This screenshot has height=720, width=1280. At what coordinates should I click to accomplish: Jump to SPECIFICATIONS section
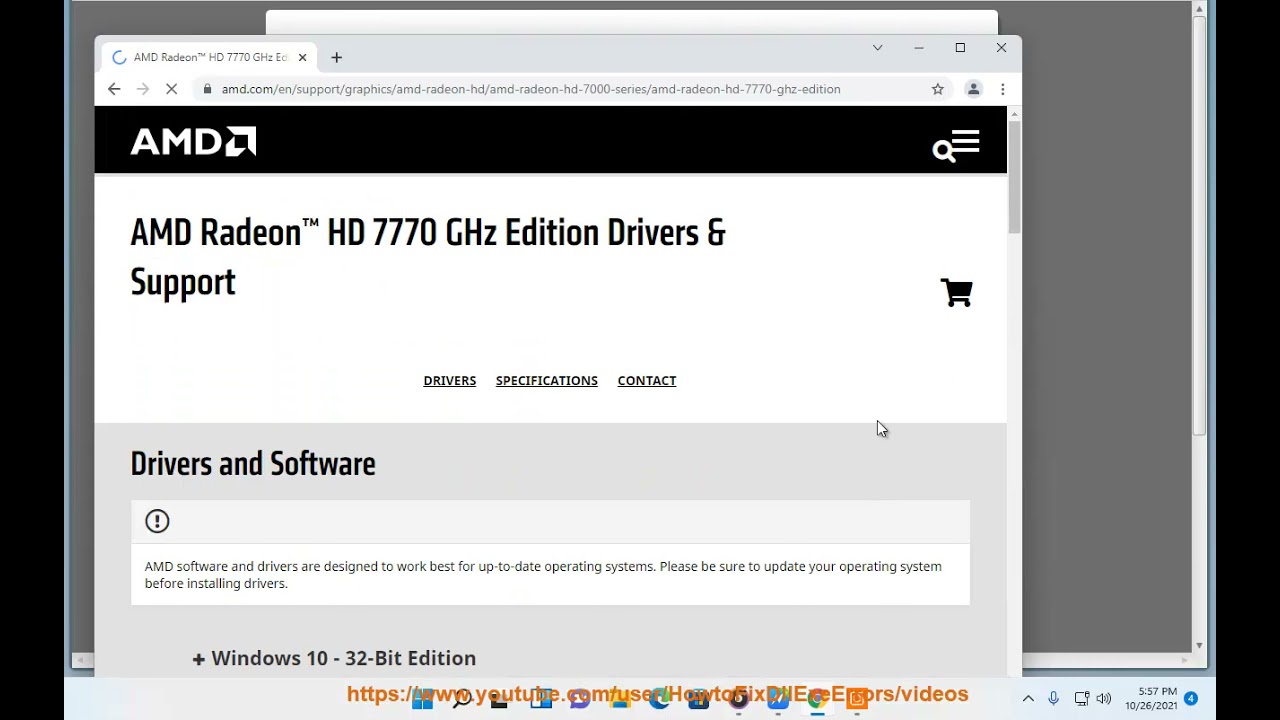pyautogui.click(x=547, y=381)
